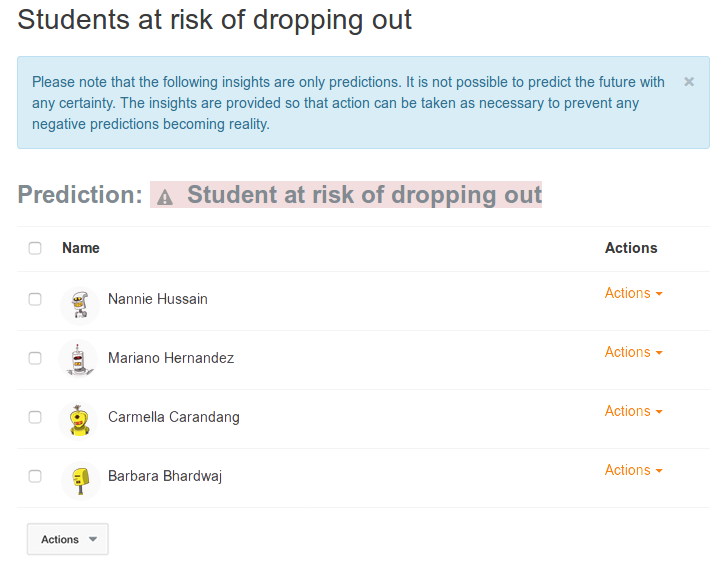Click Carmella Carandang's yellow avatar
Viewport: 721px width, 570px height.
pyautogui.click(x=79, y=420)
